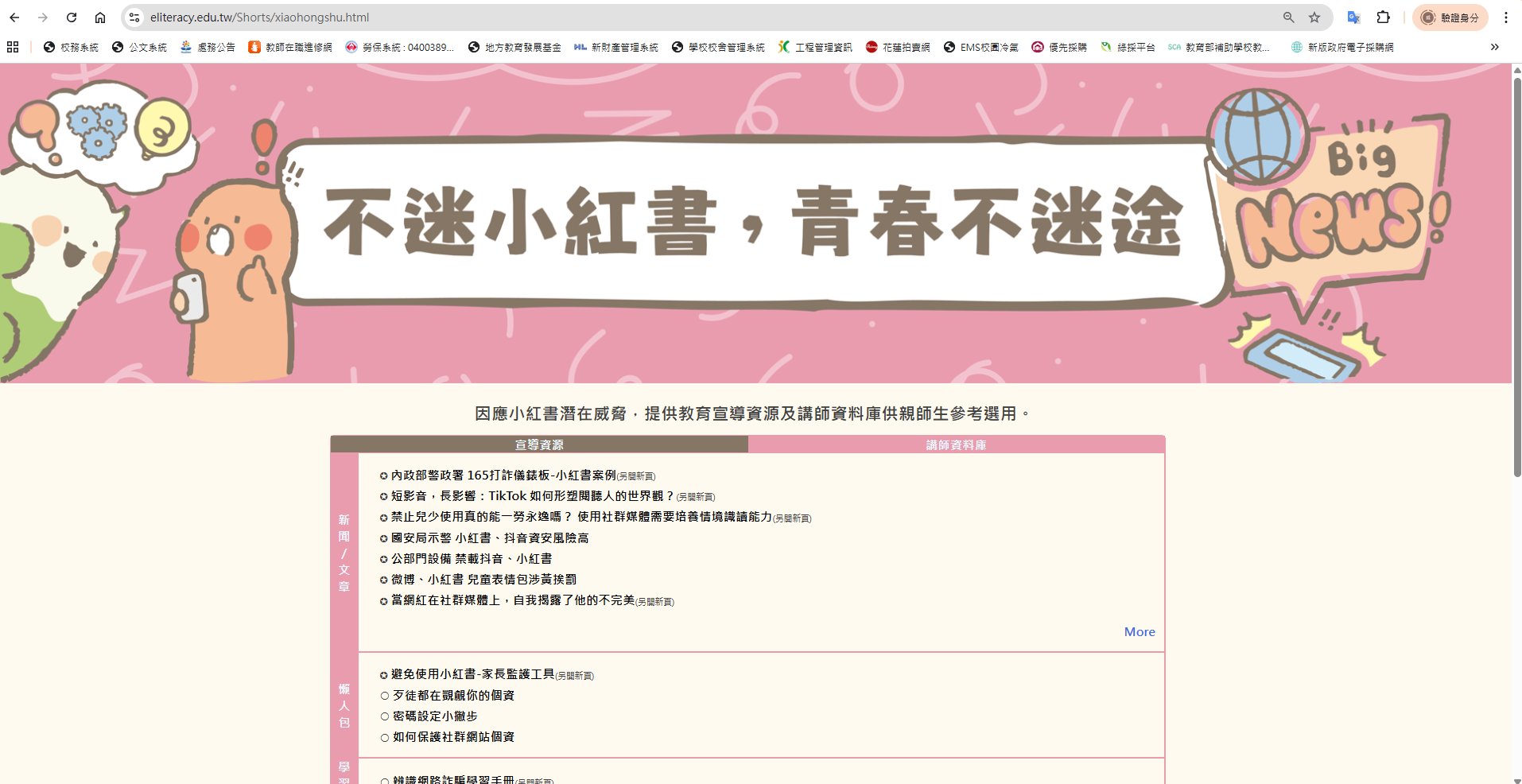Open the apps grid icon in bookmarks bar

pos(13,47)
